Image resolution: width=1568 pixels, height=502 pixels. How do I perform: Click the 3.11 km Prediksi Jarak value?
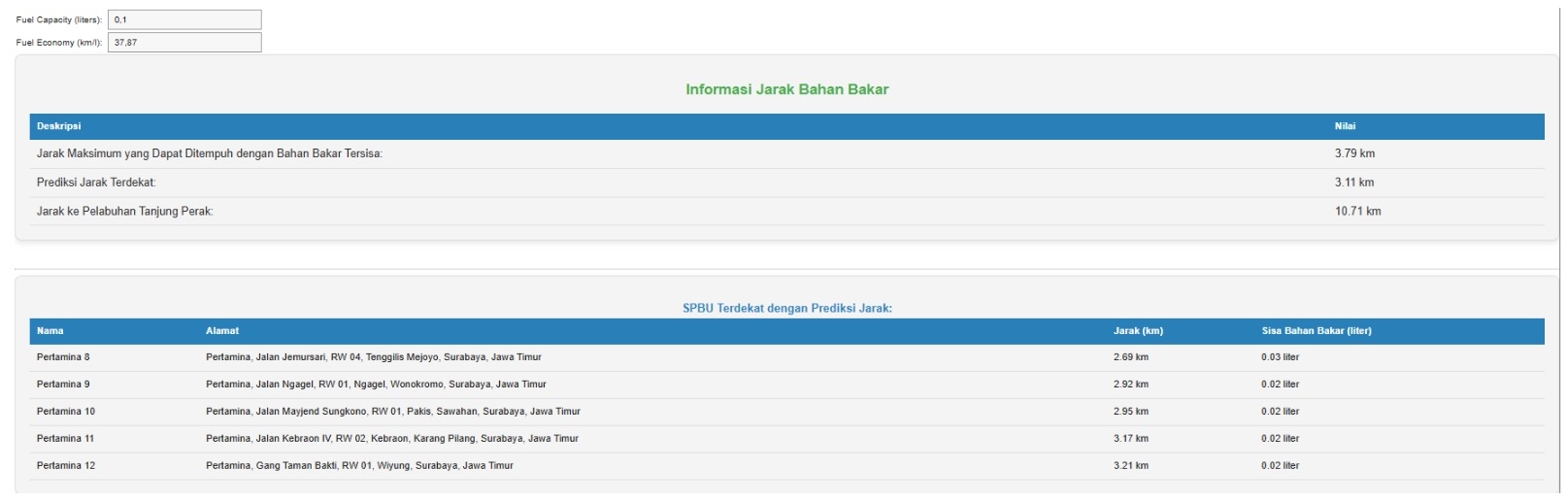pyautogui.click(x=1353, y=183)
